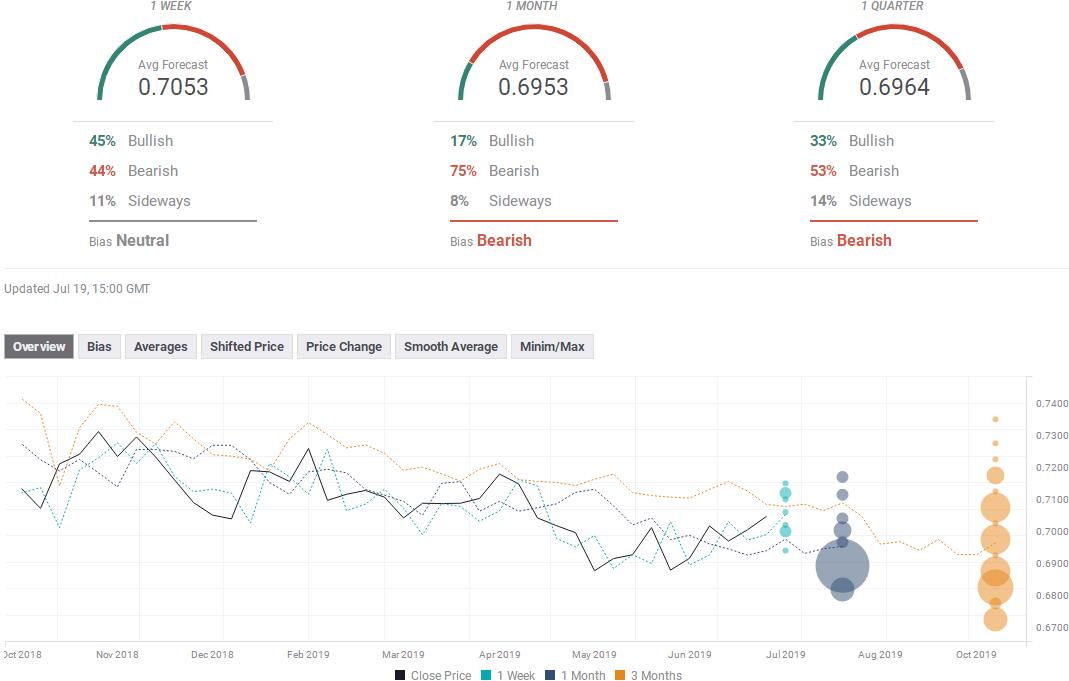1069x681 pixels.
Task: Click the 1 Quarter forecast gauge
Action: [894, 63]
